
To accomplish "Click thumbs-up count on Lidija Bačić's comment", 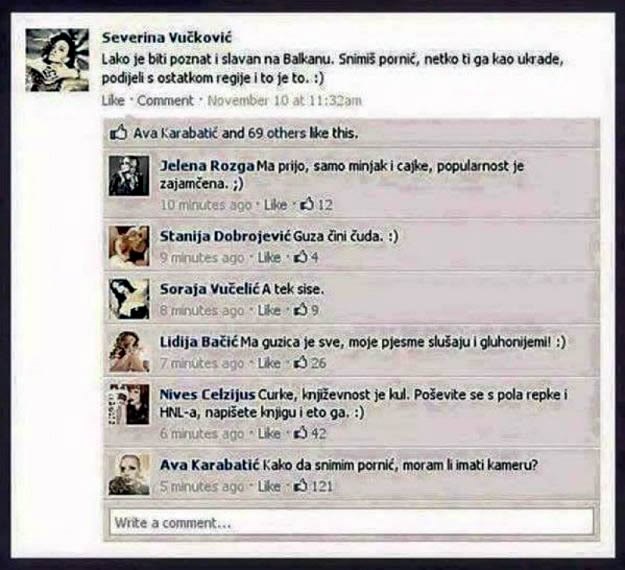I will (x=310, y=363).
